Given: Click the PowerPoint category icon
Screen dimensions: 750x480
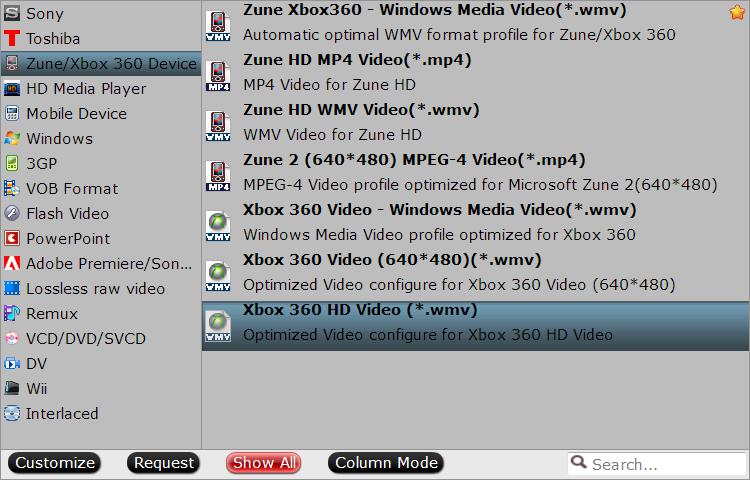Looking at the screenshot, I should (x=12, y=238).
